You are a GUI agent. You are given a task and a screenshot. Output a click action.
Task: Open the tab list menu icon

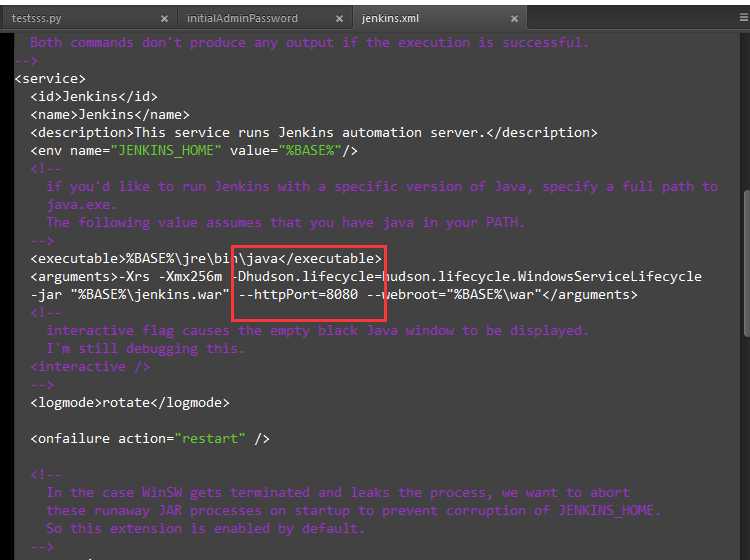744,18
